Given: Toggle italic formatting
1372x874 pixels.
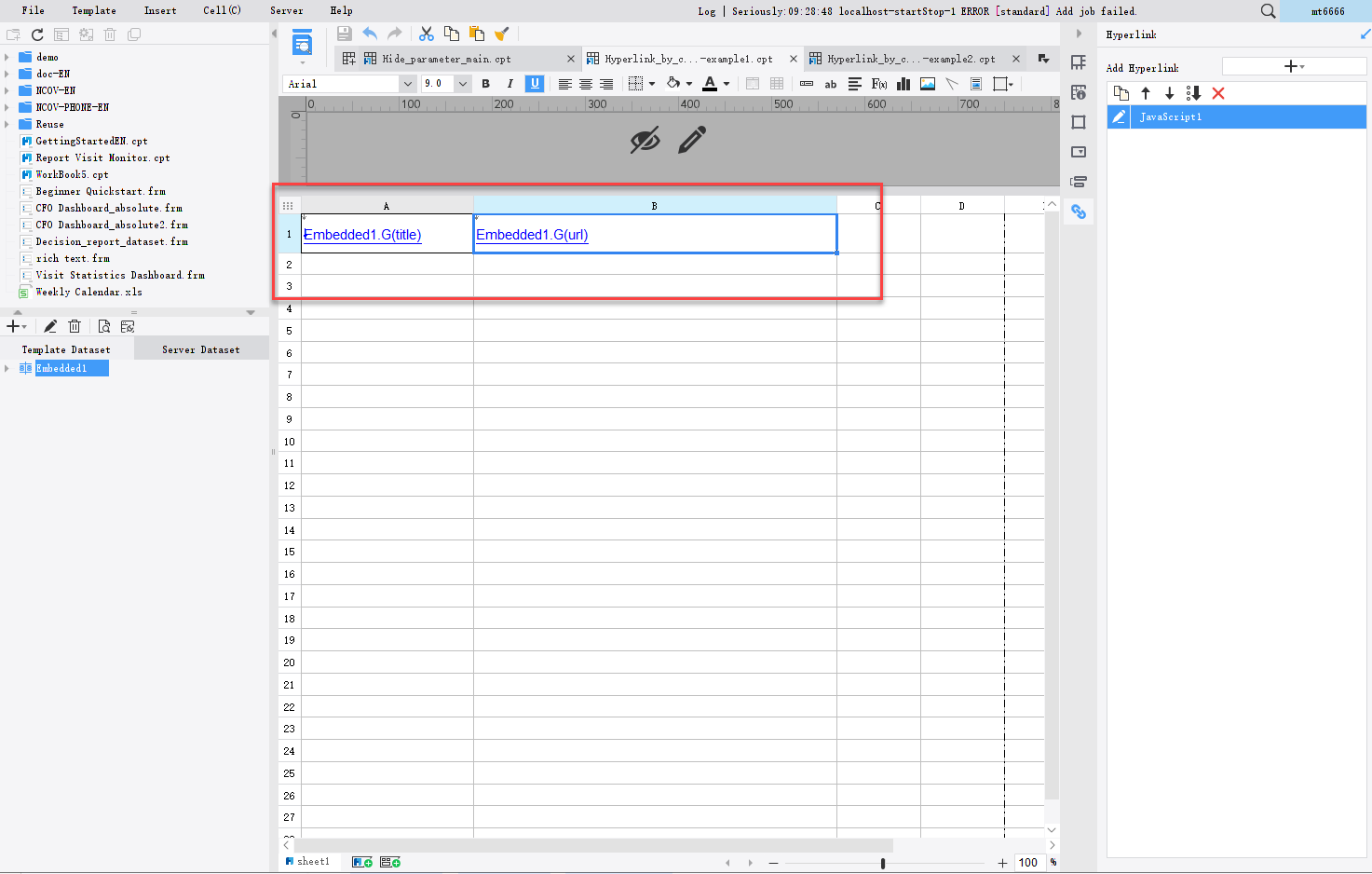Looking at the screenshot, I should pyautogui.click(x=509, y=84).
